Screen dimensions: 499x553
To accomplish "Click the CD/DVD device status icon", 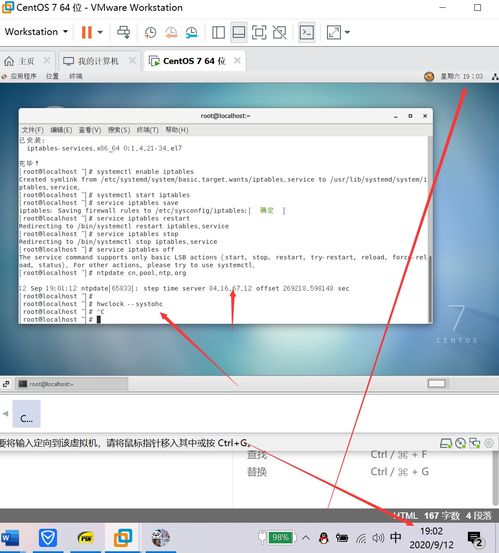I will 460,443.
